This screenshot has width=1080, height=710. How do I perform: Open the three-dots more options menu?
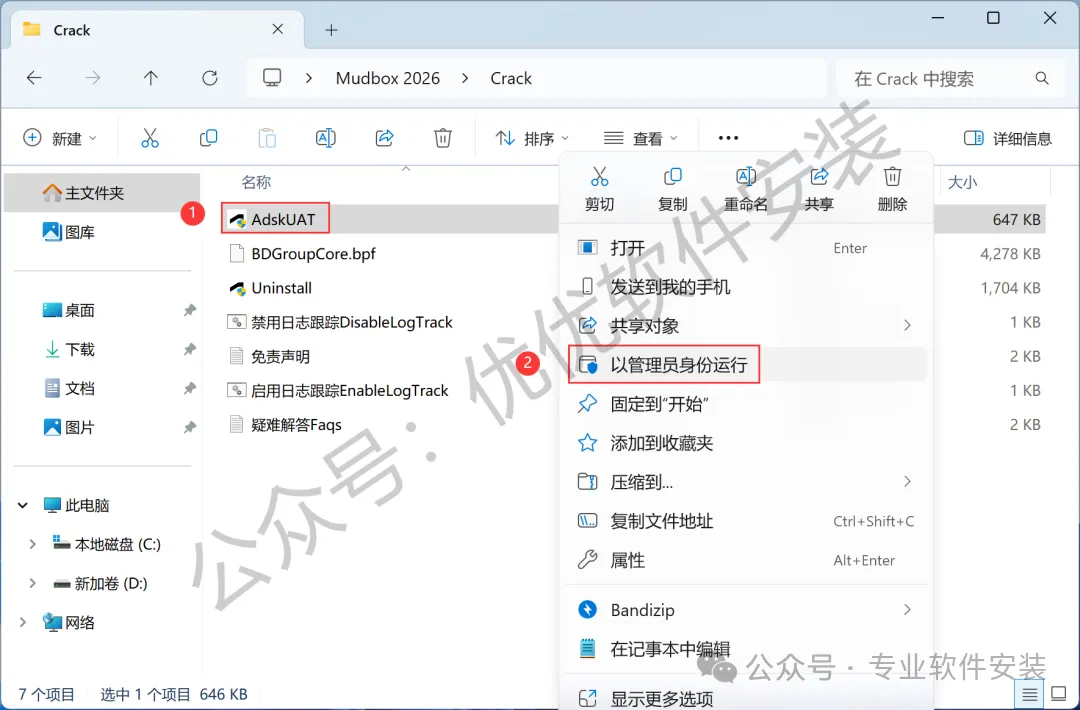(728, 138)
